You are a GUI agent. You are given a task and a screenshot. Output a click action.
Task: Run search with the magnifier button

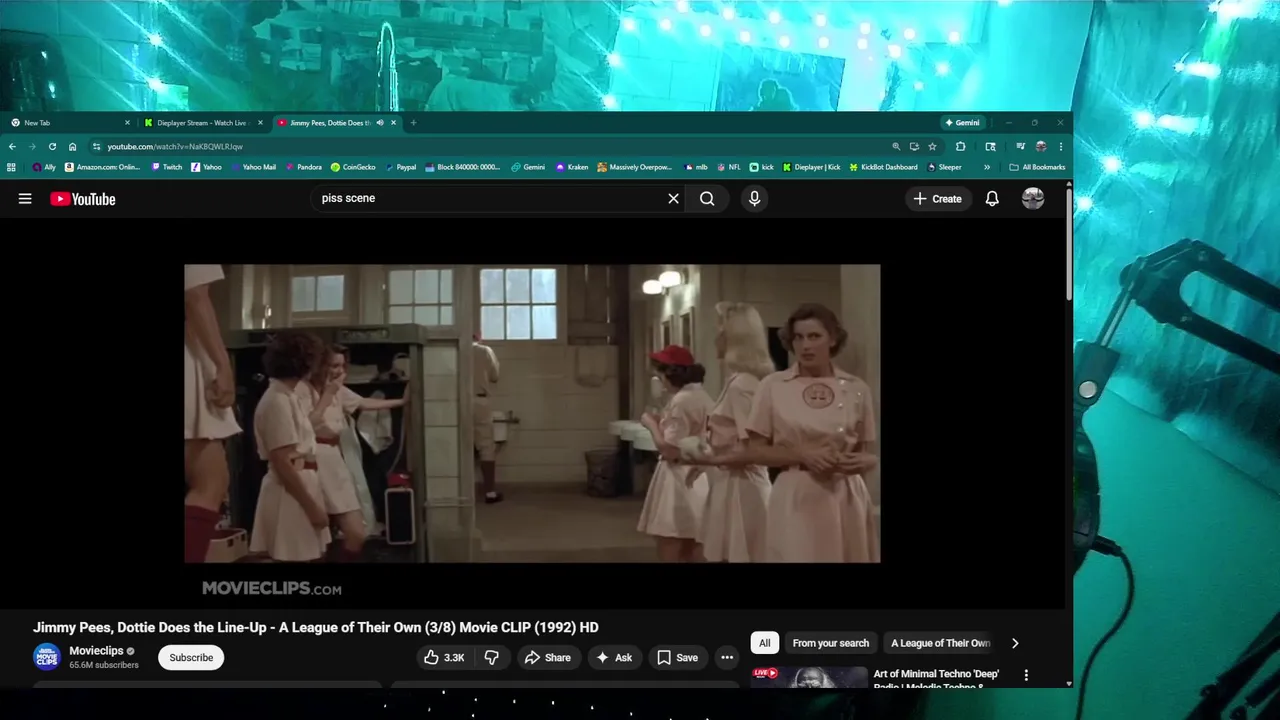pyautogui.click(x=707, y=199)
